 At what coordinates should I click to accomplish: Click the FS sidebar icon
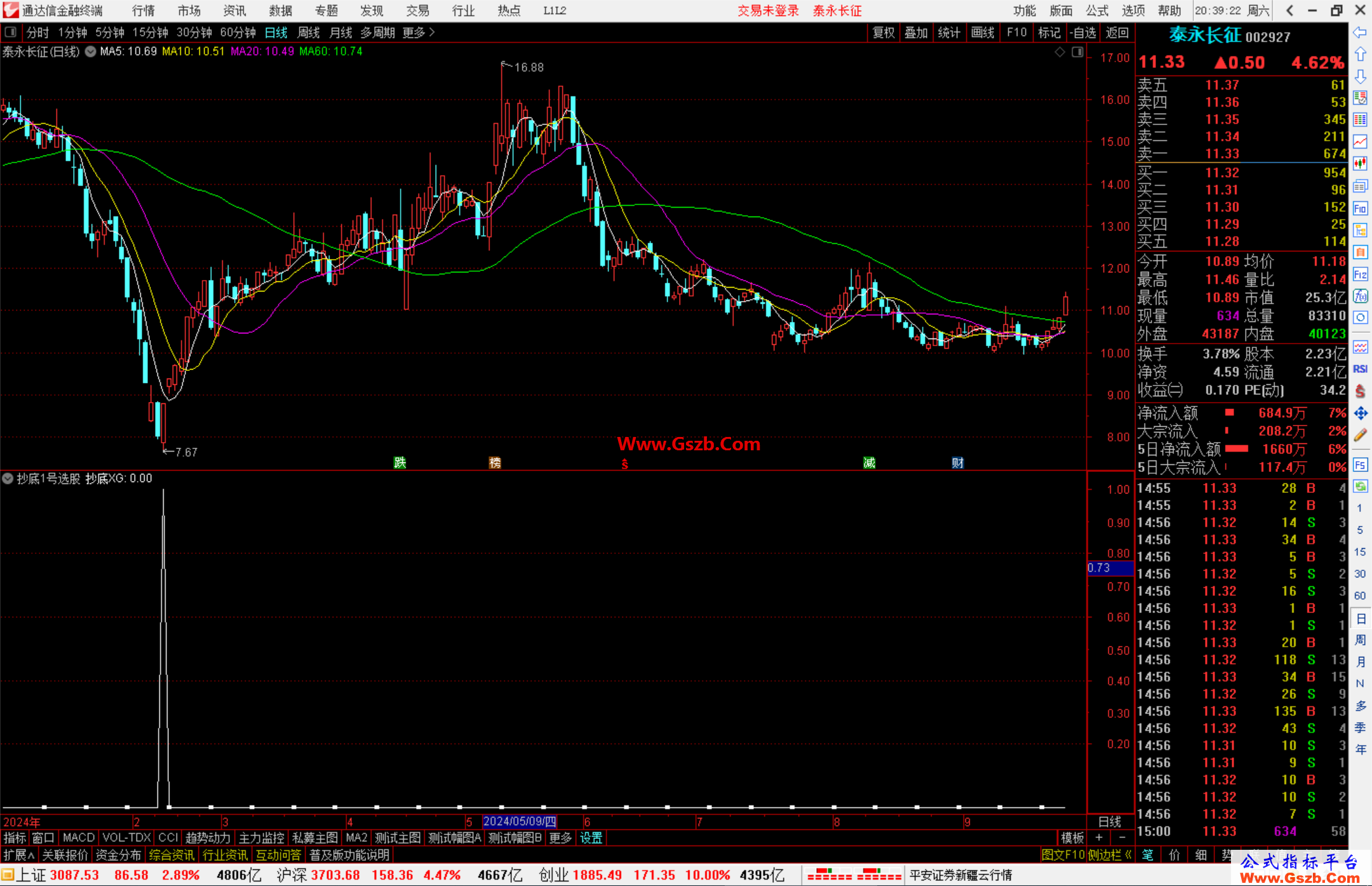[1360, 465]
